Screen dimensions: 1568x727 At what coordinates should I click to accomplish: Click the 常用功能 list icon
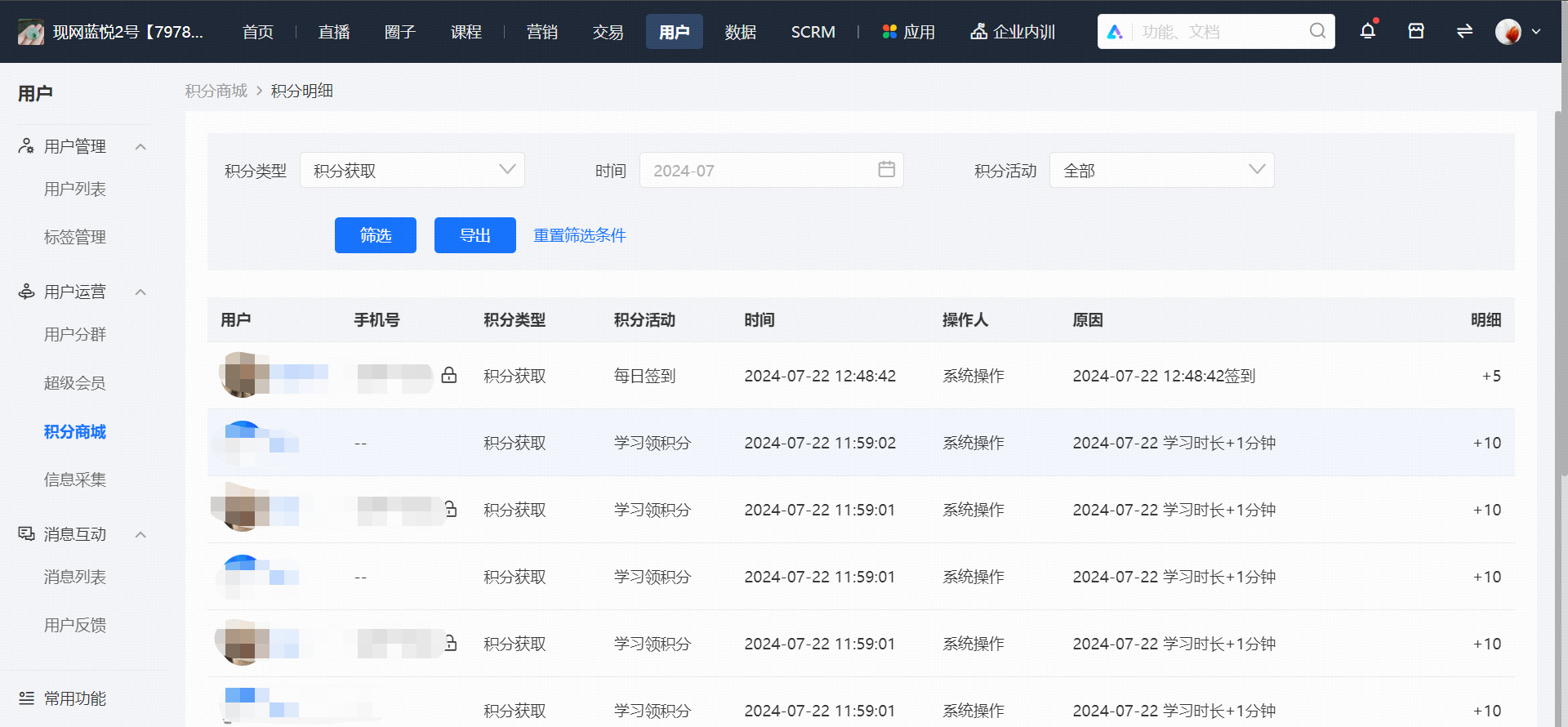click(26, 698)
